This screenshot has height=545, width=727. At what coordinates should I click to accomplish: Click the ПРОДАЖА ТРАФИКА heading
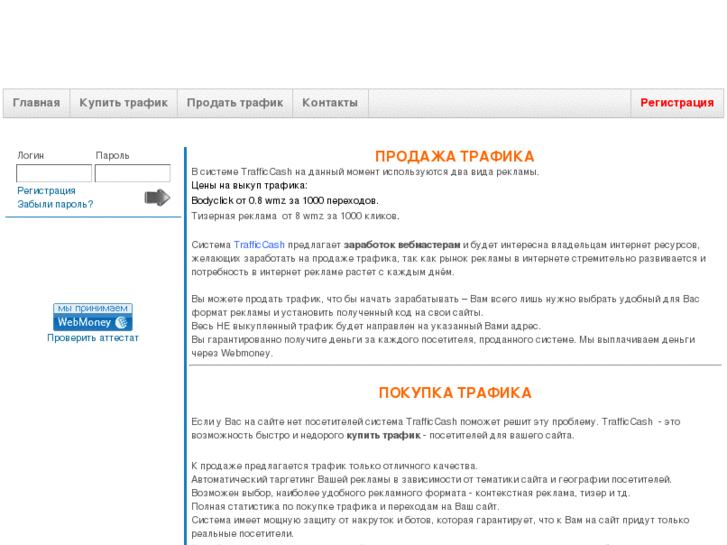coord(454,157)
